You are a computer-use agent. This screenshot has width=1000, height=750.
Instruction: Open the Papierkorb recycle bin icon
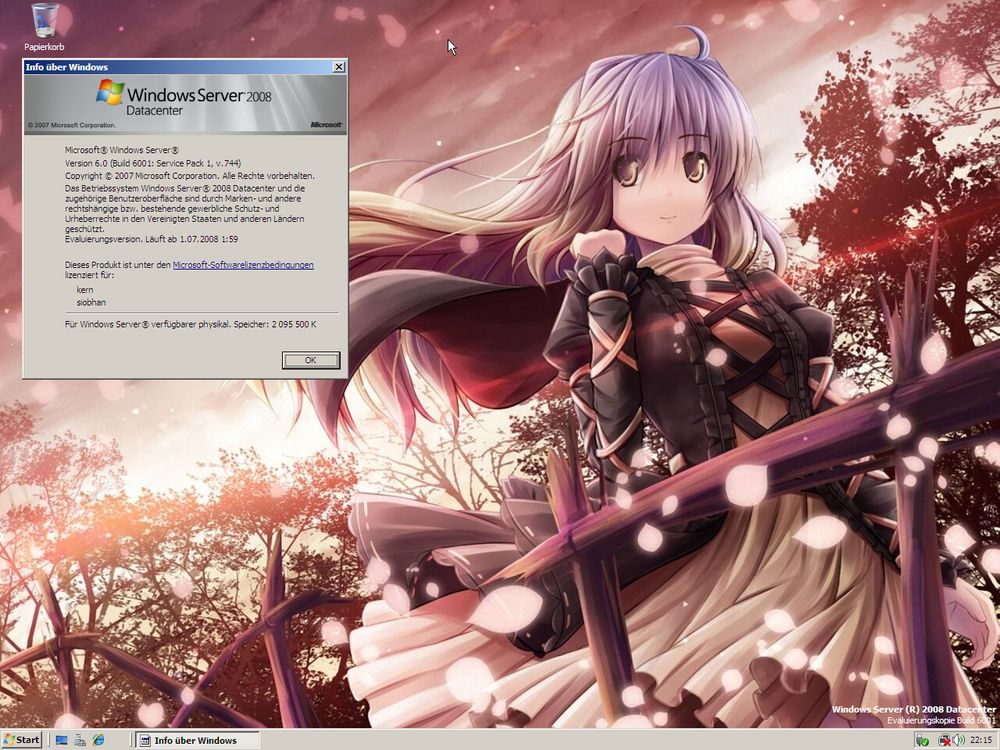[x=44, y=27]
